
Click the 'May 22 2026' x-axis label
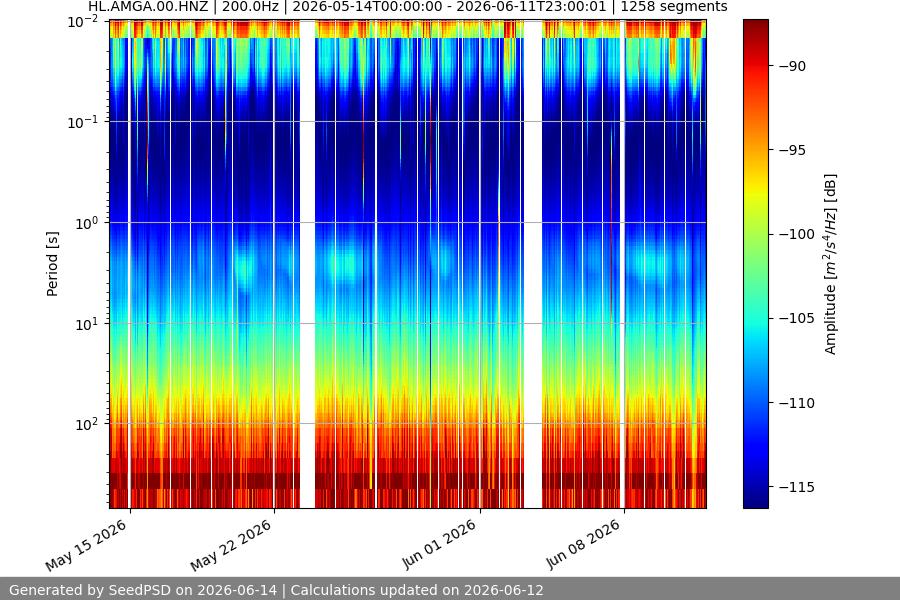click(x=230, y=545)
